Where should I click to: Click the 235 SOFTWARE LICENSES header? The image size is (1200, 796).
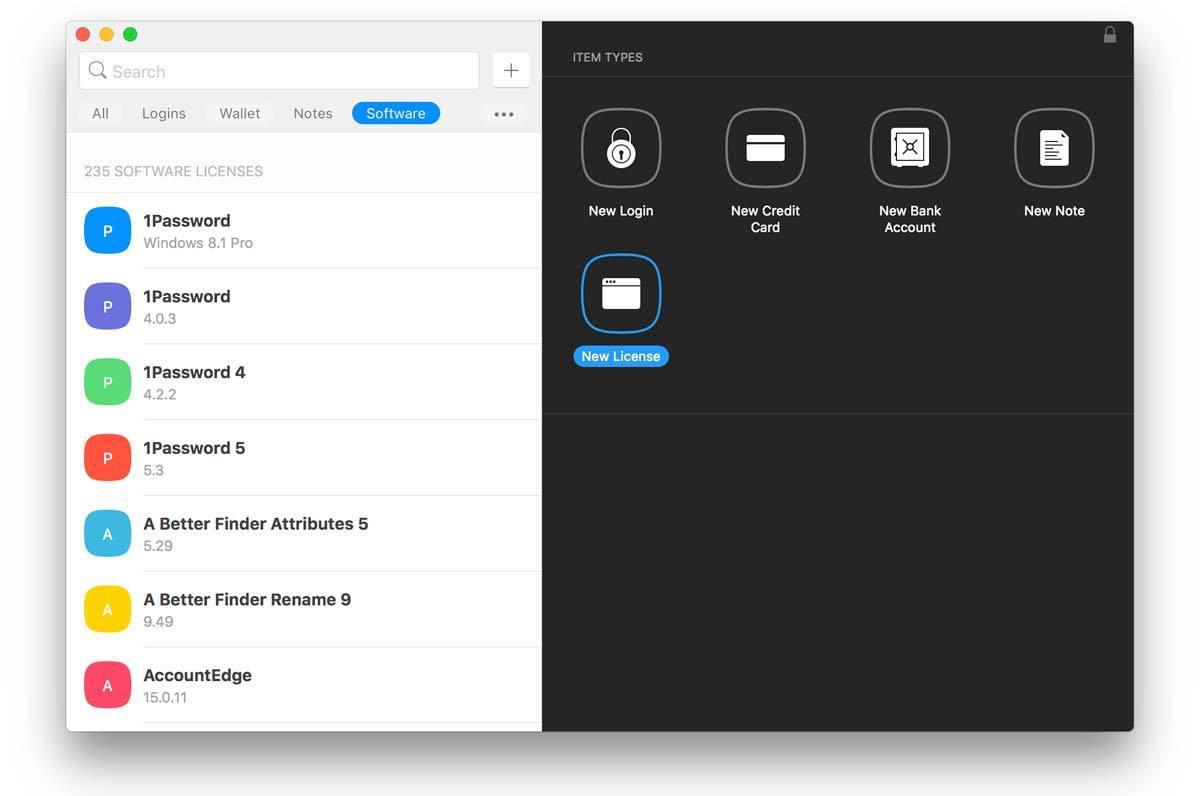[x=174, y=171]
